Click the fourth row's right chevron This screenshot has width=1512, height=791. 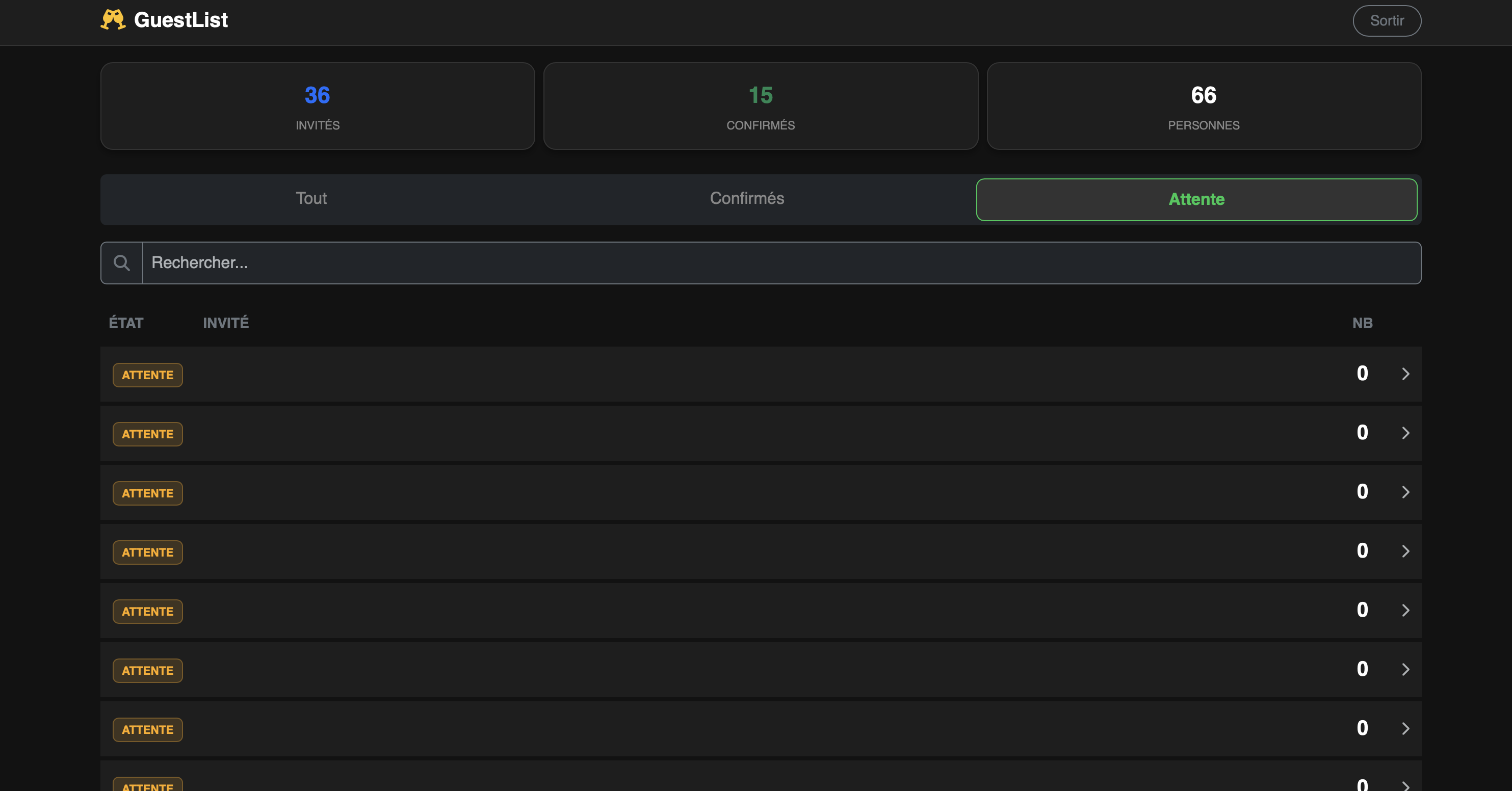1405,551
